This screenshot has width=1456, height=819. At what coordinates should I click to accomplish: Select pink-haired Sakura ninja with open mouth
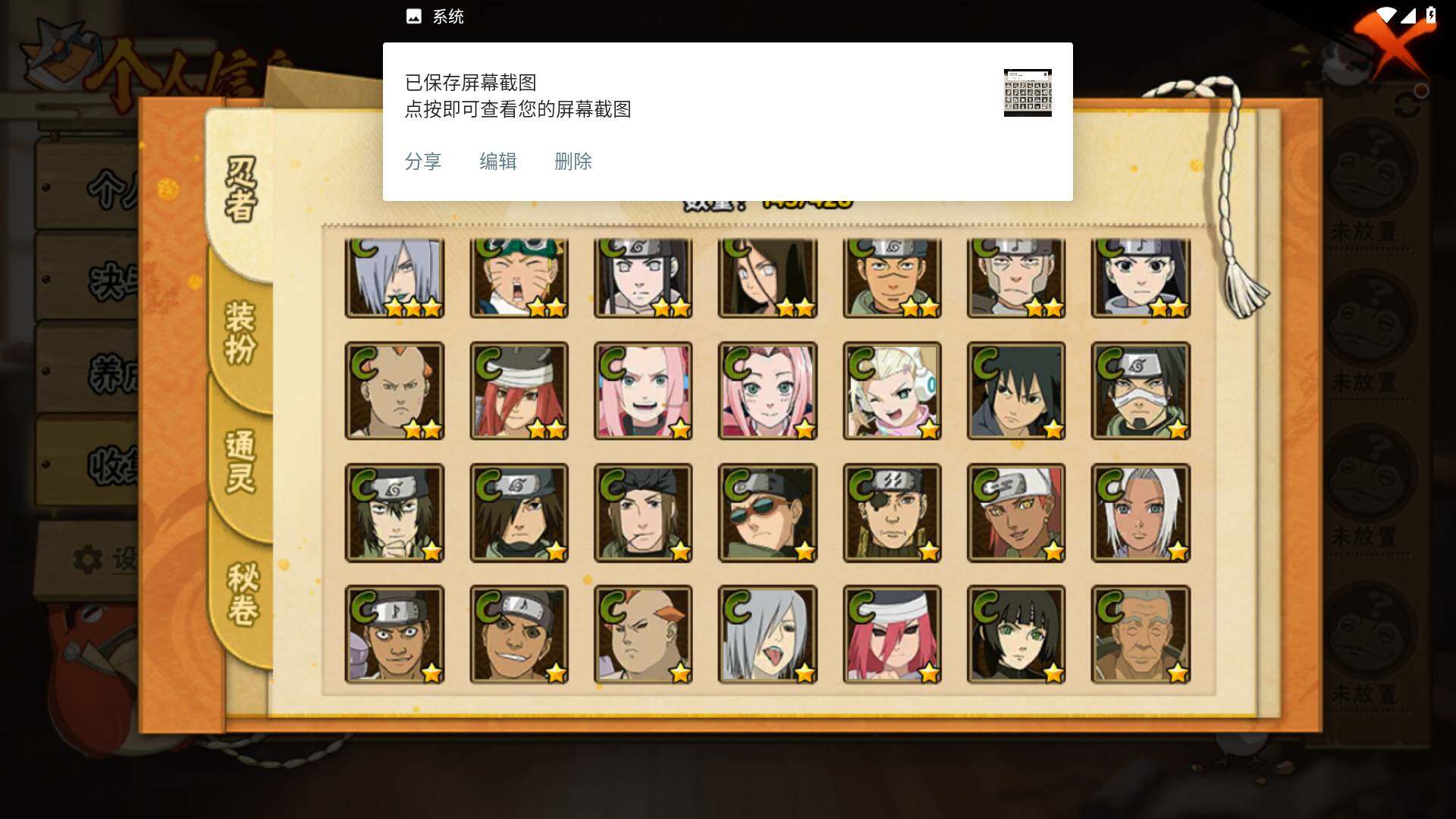(643, 391)
